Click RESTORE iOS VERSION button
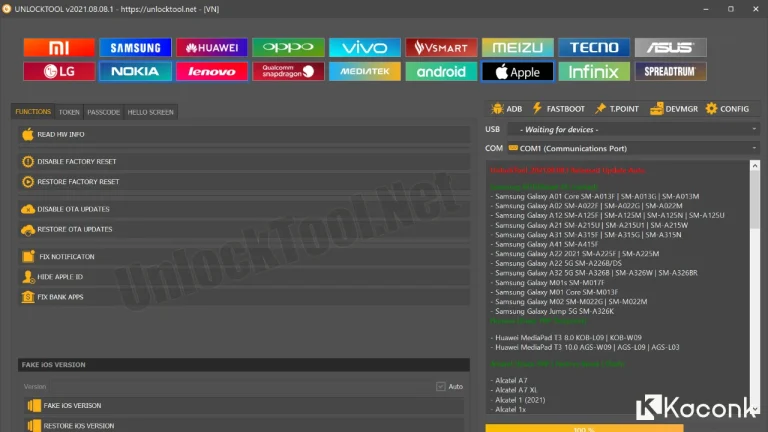The width and height of the screenshot is (768, 432). tap(244, 426)
